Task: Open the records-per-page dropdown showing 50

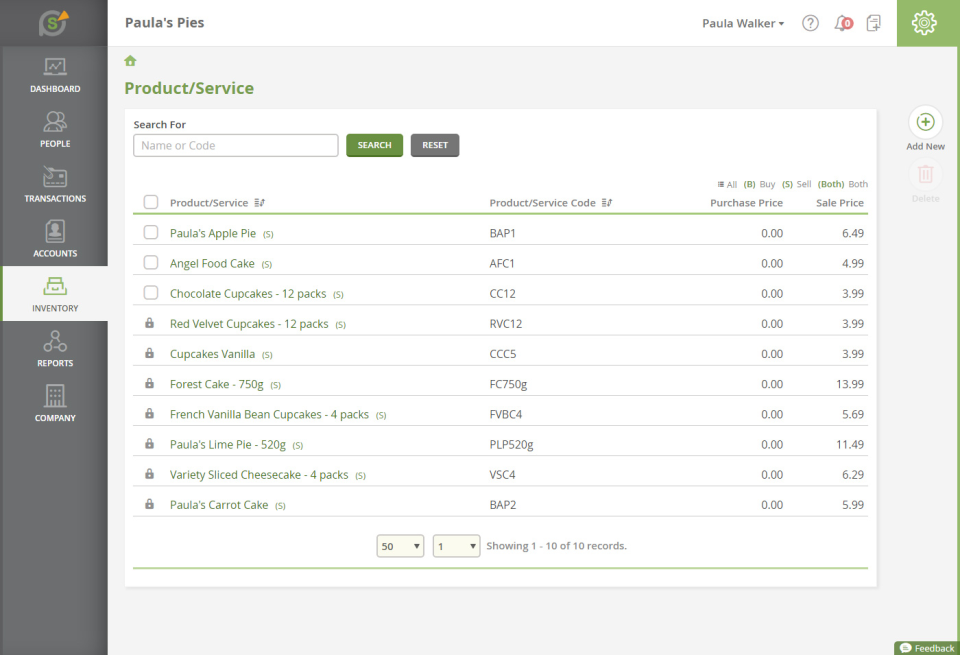Action: point(400,546)
